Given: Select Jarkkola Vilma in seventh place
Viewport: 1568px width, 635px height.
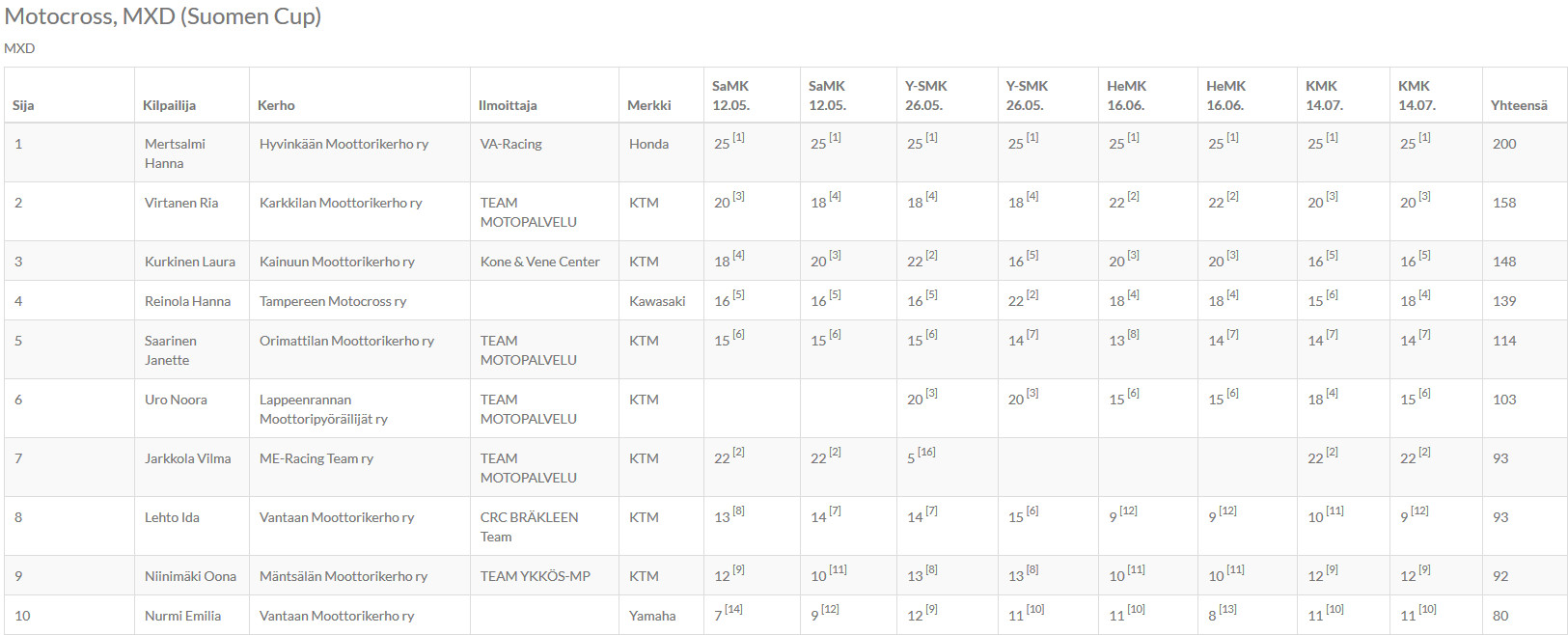Looking at the screenshot, I should (x=187, y=458).
